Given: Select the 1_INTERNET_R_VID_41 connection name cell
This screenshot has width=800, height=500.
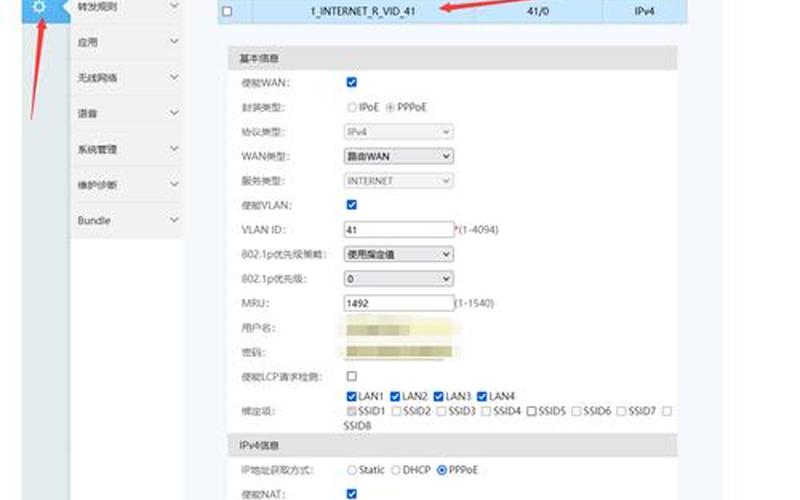Looking at the screenshot, I should (x=363, y=11).
